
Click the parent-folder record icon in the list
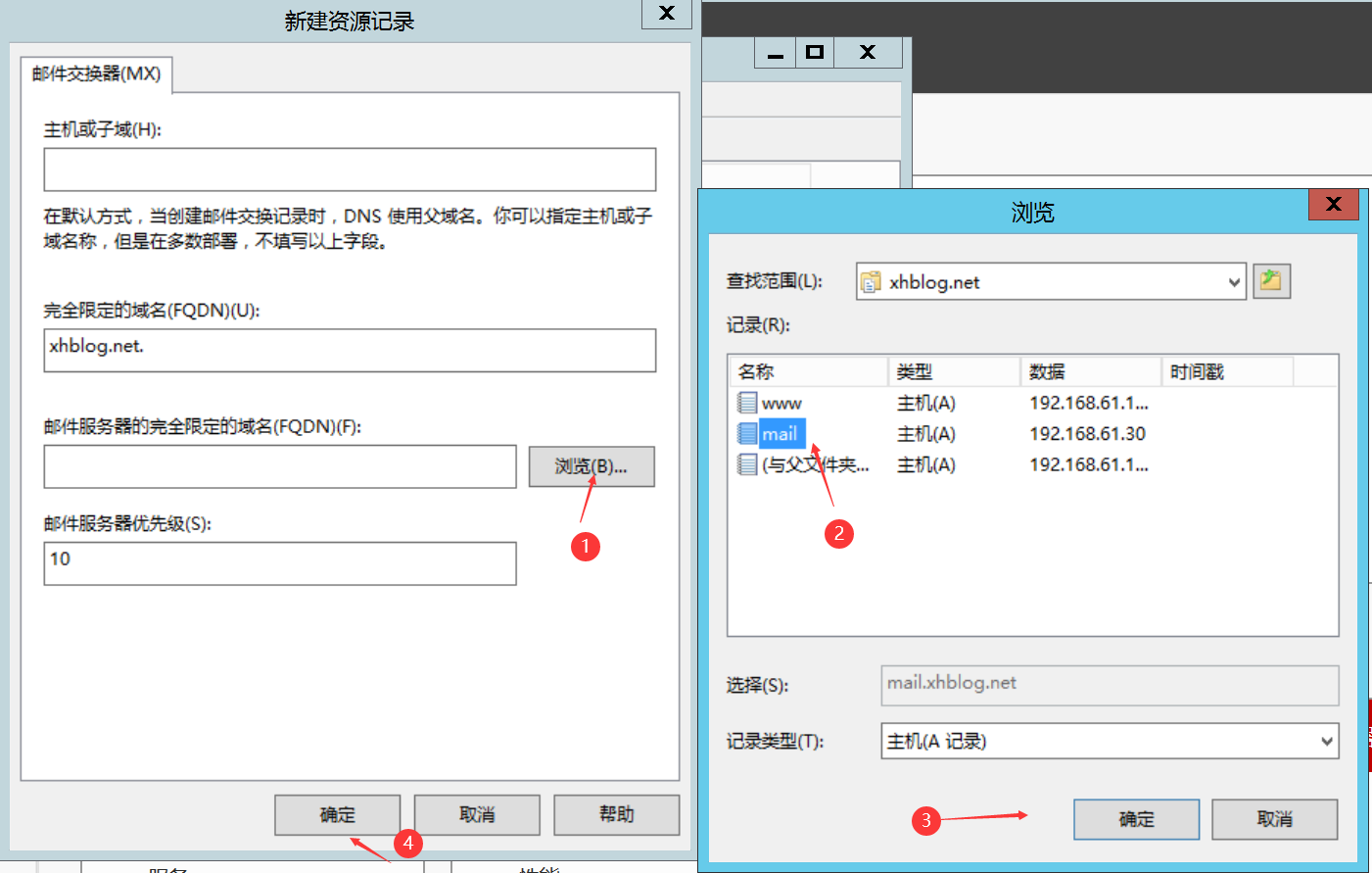pos(747,464)
